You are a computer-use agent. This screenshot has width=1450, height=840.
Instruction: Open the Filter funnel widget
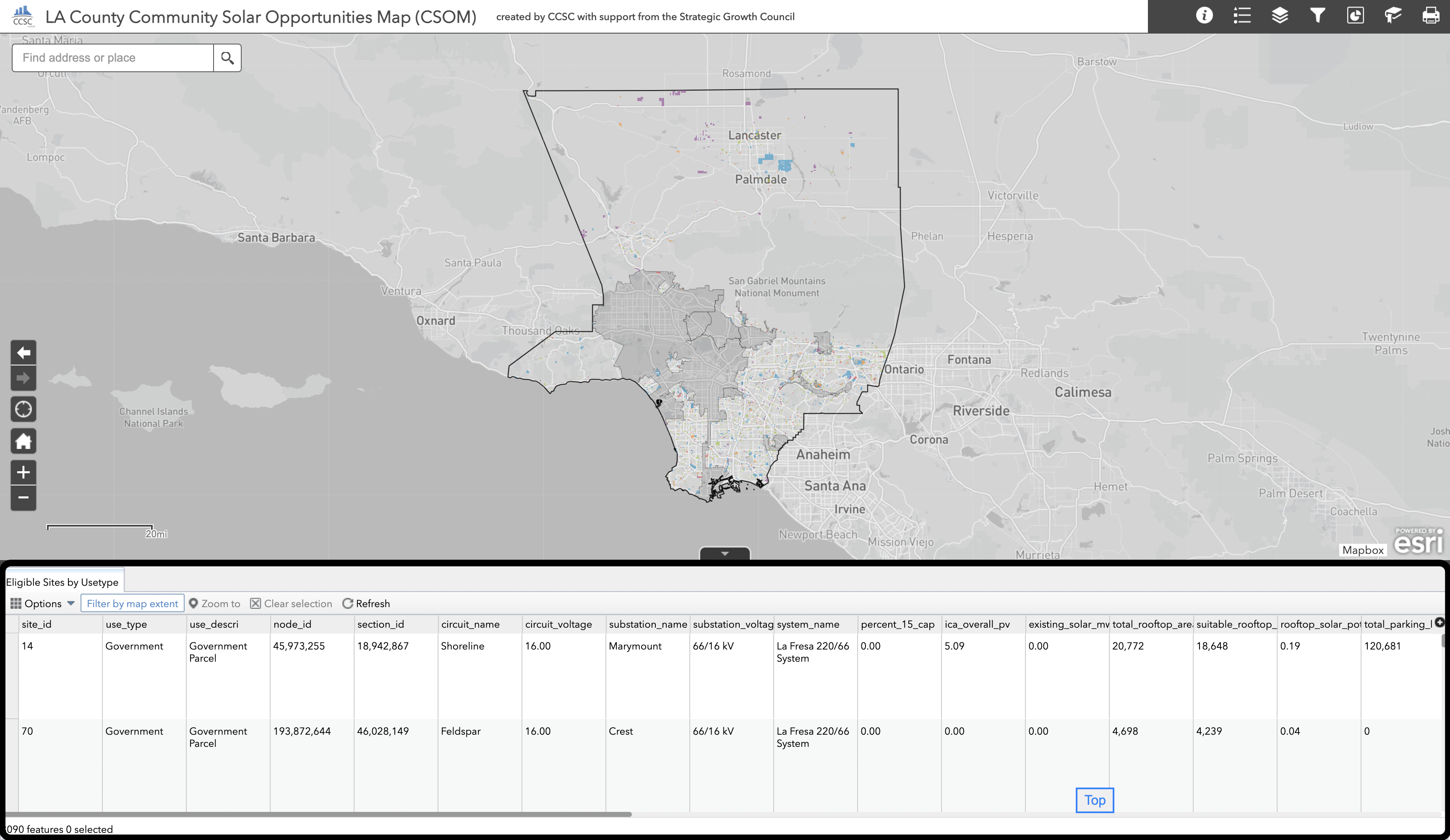(1317, 16)
